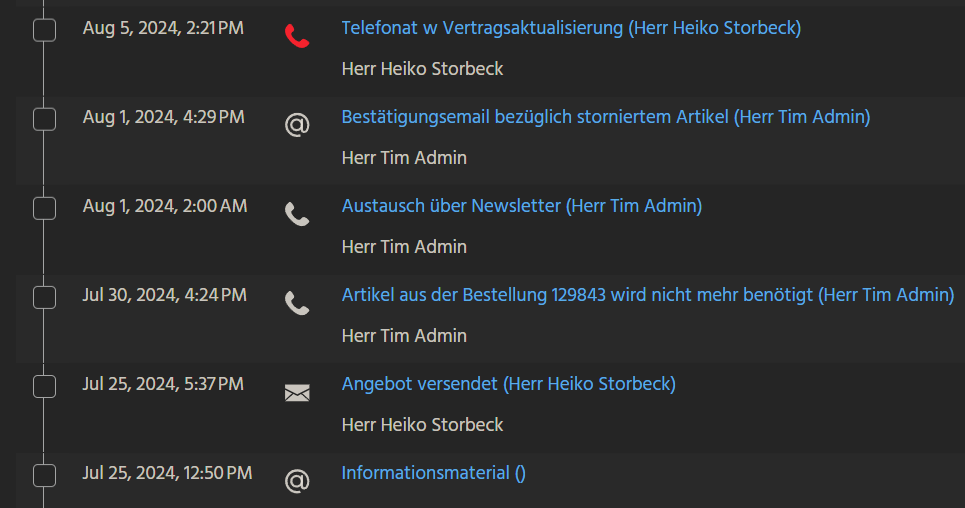This screenshot has width=965, height=508.
Task: Open the Informationsmaterial () link
Action: point(433,473)
